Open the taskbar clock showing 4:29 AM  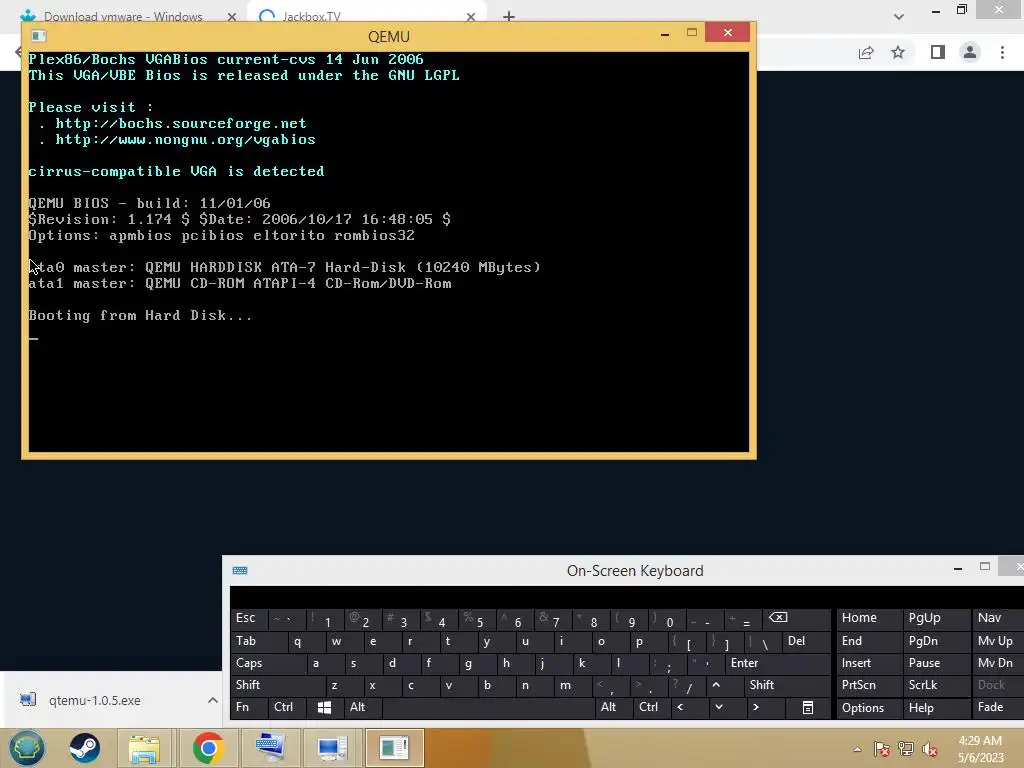(980, 749)
